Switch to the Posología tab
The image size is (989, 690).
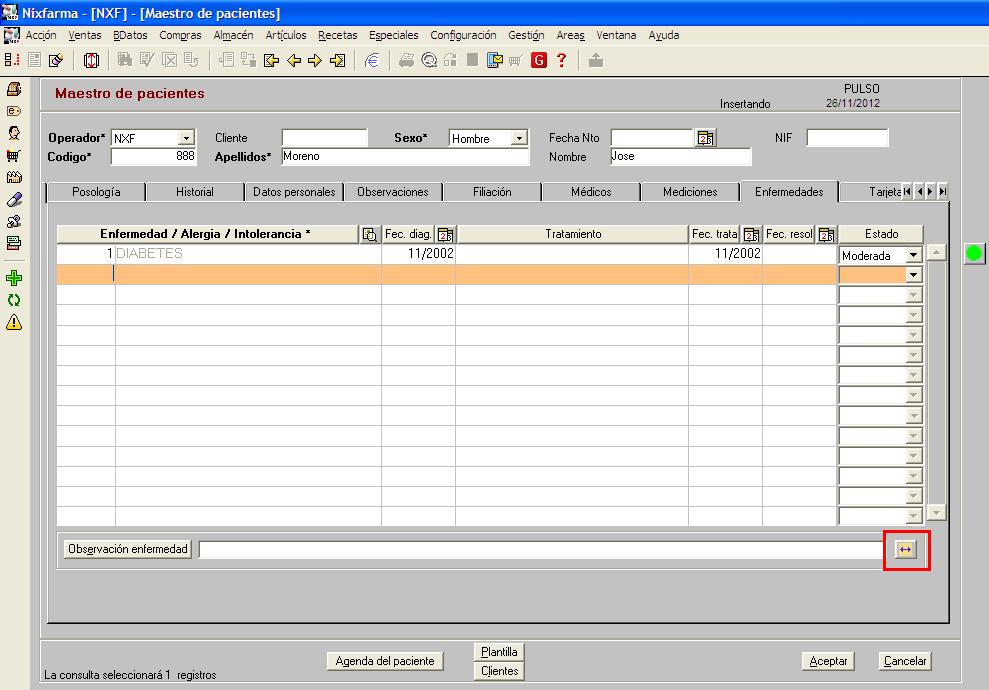96,192
